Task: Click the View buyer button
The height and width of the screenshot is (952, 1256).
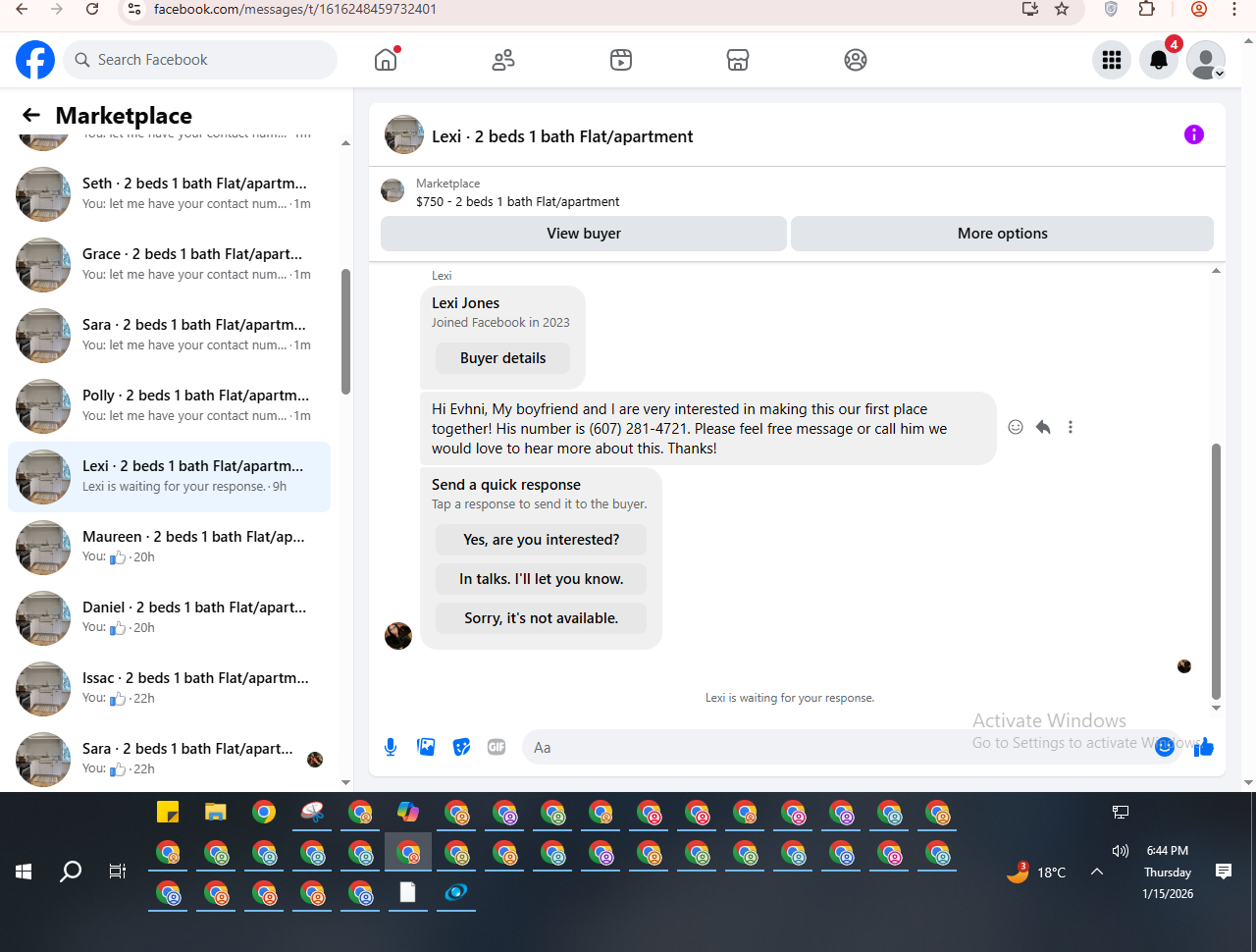Action: point(584,234)
